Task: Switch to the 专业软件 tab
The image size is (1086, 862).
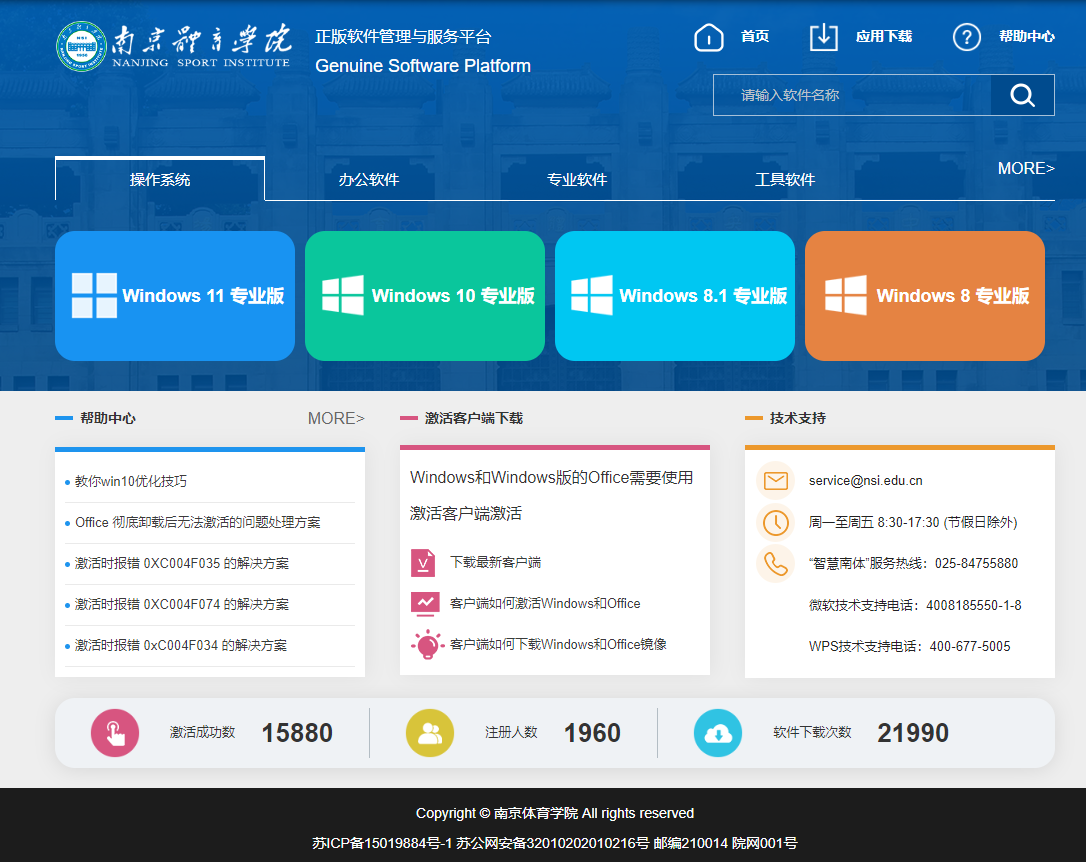Action: pos(577,180)
